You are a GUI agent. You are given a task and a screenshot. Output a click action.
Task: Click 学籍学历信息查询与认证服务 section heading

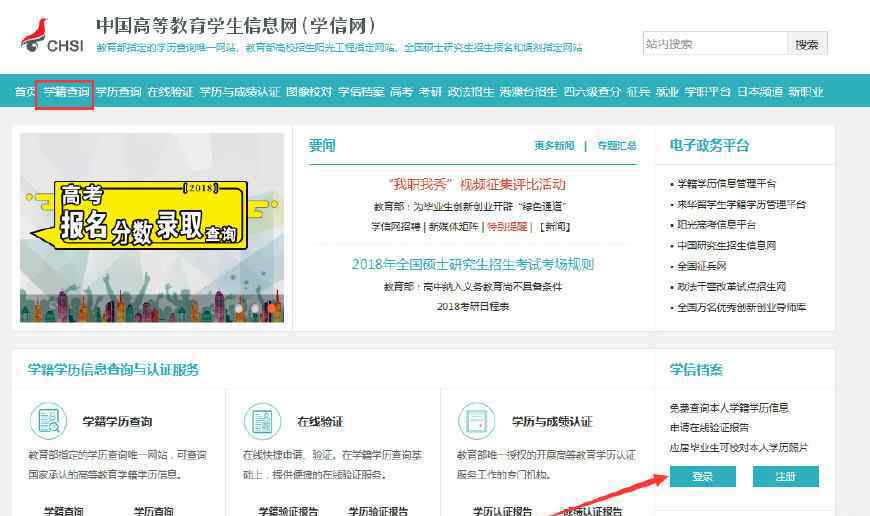point(114,370)
